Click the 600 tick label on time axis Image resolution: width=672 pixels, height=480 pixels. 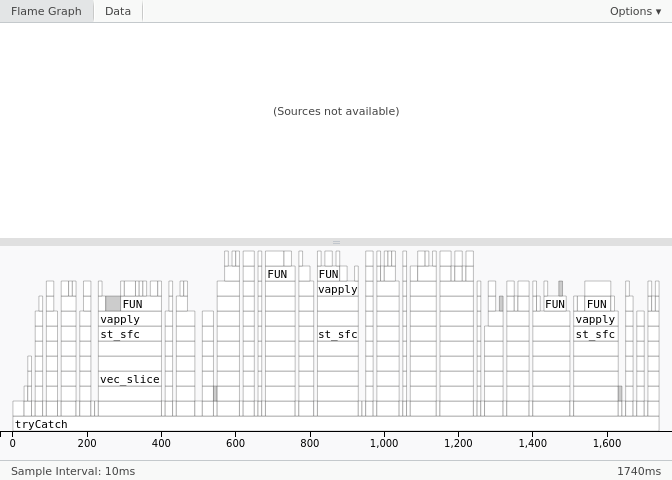pyautogui.click(x=235, y=443)
